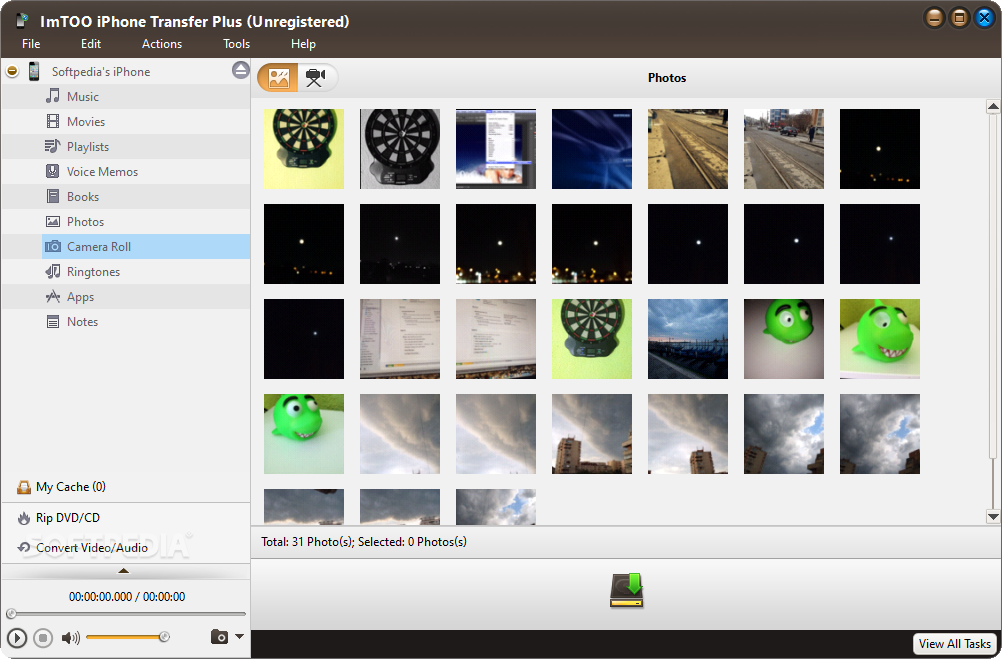This screenshot has height=659, width=1002.
Task: Play media with the play button
Action: click(x=17, y=638)
